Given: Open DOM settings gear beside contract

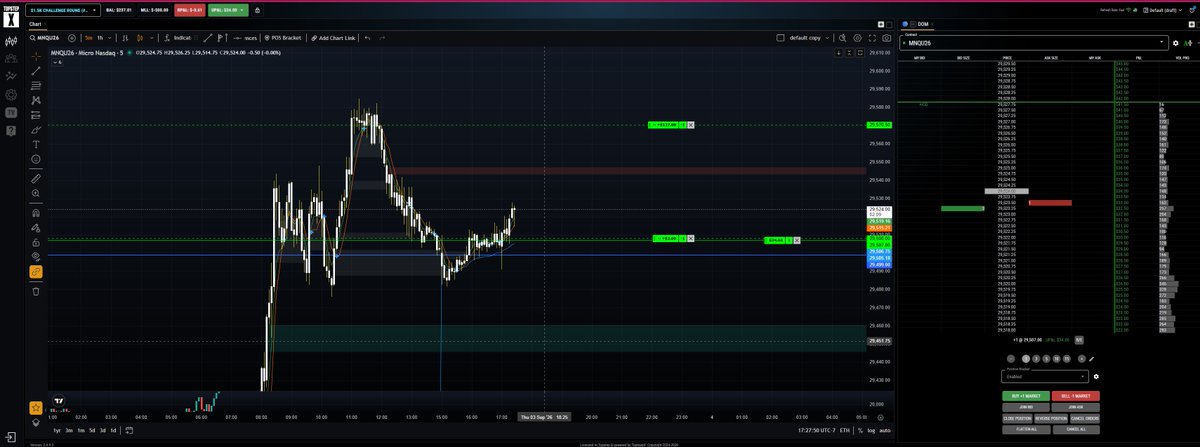Looking at the screenshot, I should pyautogui.click(x=1176, y=43).
